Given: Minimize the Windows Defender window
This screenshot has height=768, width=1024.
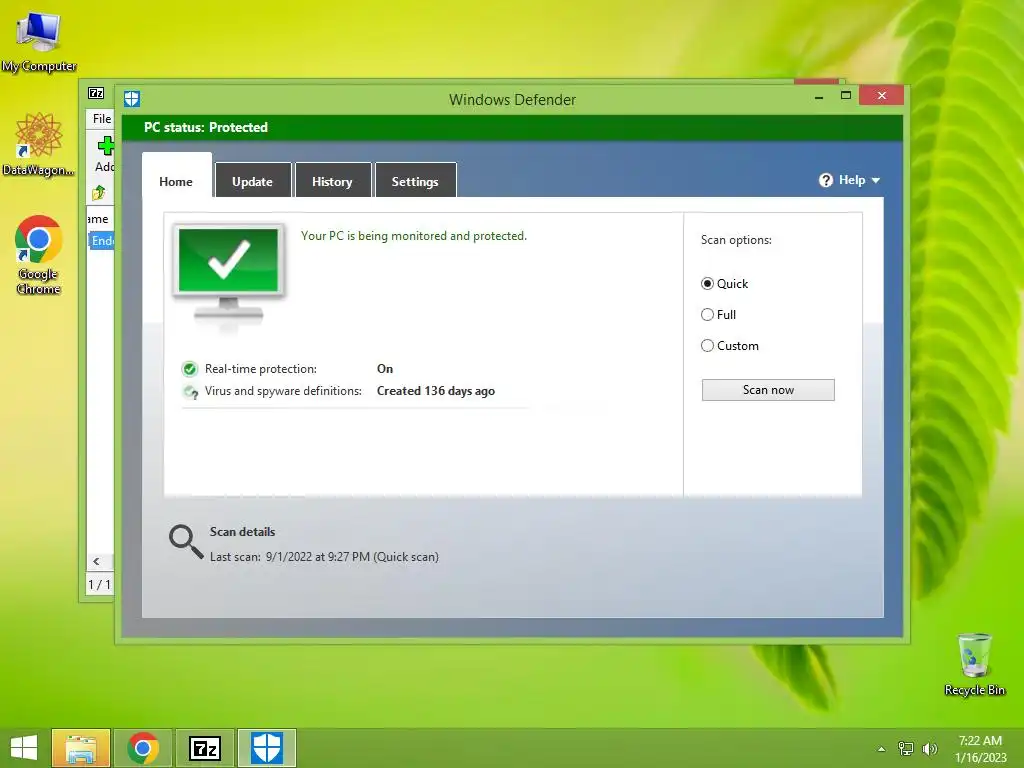Looking at the screenshot, I should pyautogui.click(x=819, y=96).
